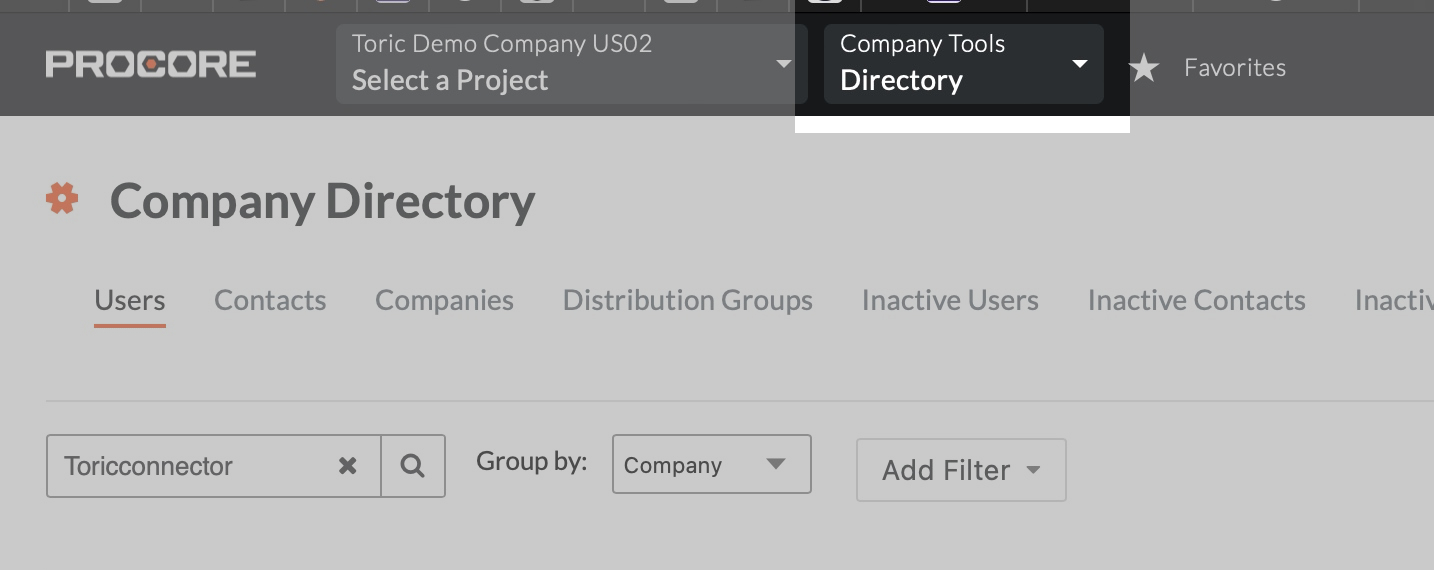View the Inactive Users tab
Screen dimensions: 1434x570
tap(950, 300)
